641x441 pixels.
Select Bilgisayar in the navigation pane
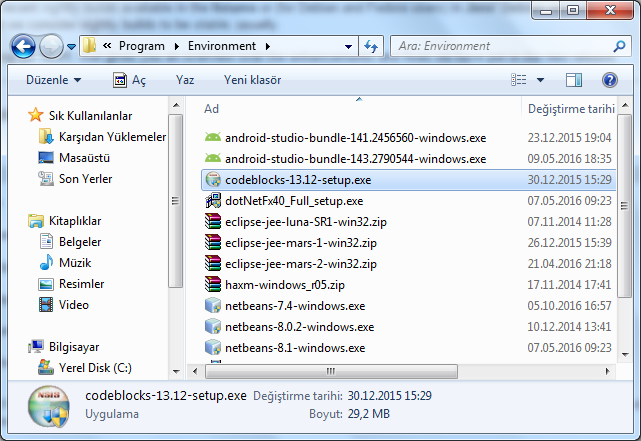point(74,347)
